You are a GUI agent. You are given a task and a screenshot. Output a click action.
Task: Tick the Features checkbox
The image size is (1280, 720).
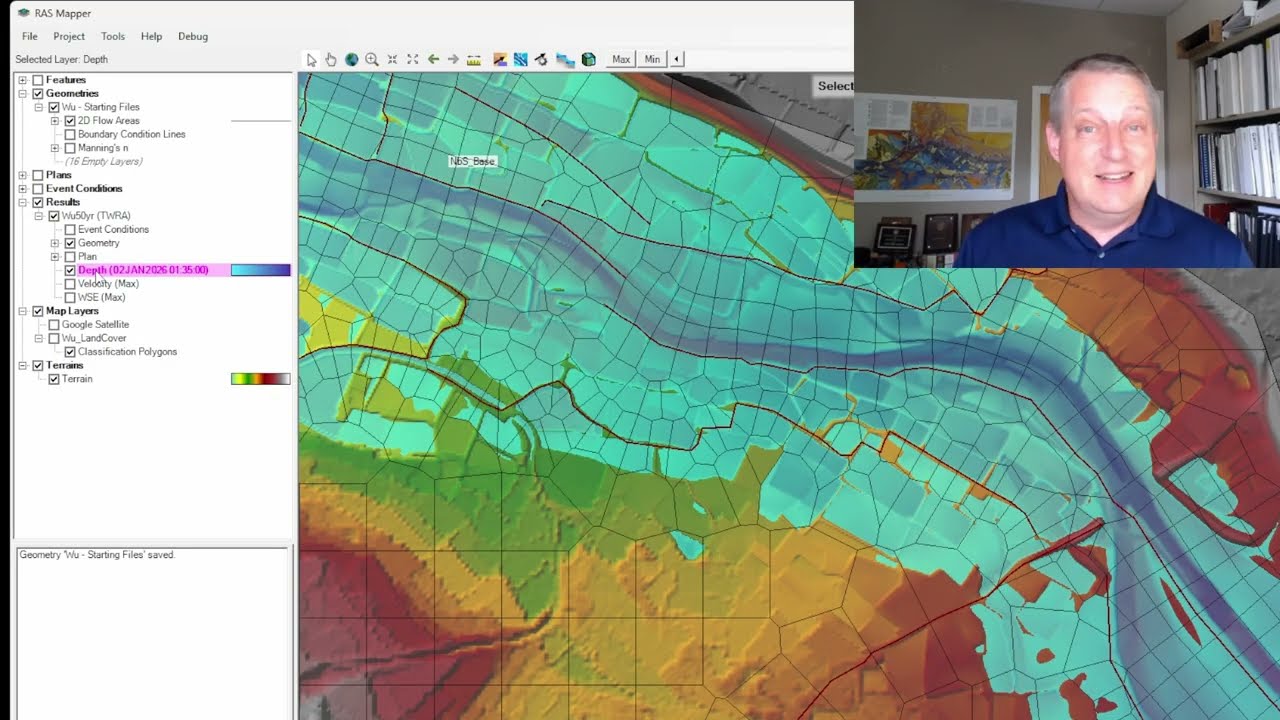[x=38, y=80]
